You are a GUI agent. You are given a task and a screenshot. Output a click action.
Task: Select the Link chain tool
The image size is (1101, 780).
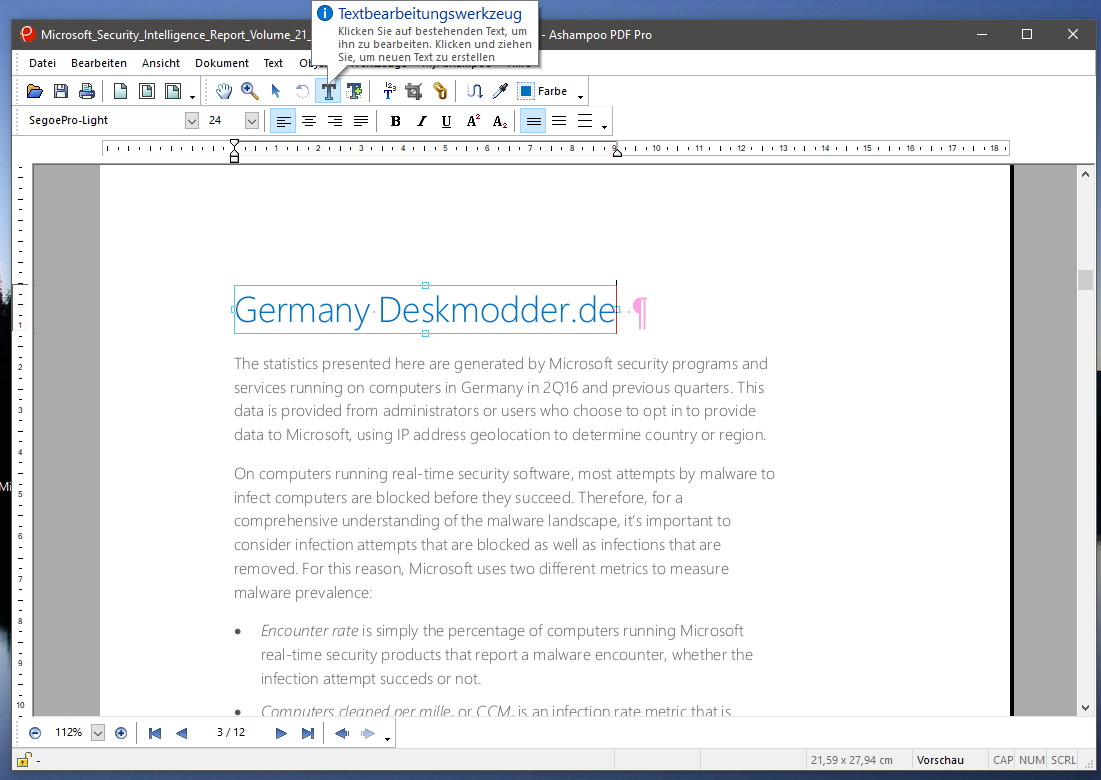tap(440, 91)
